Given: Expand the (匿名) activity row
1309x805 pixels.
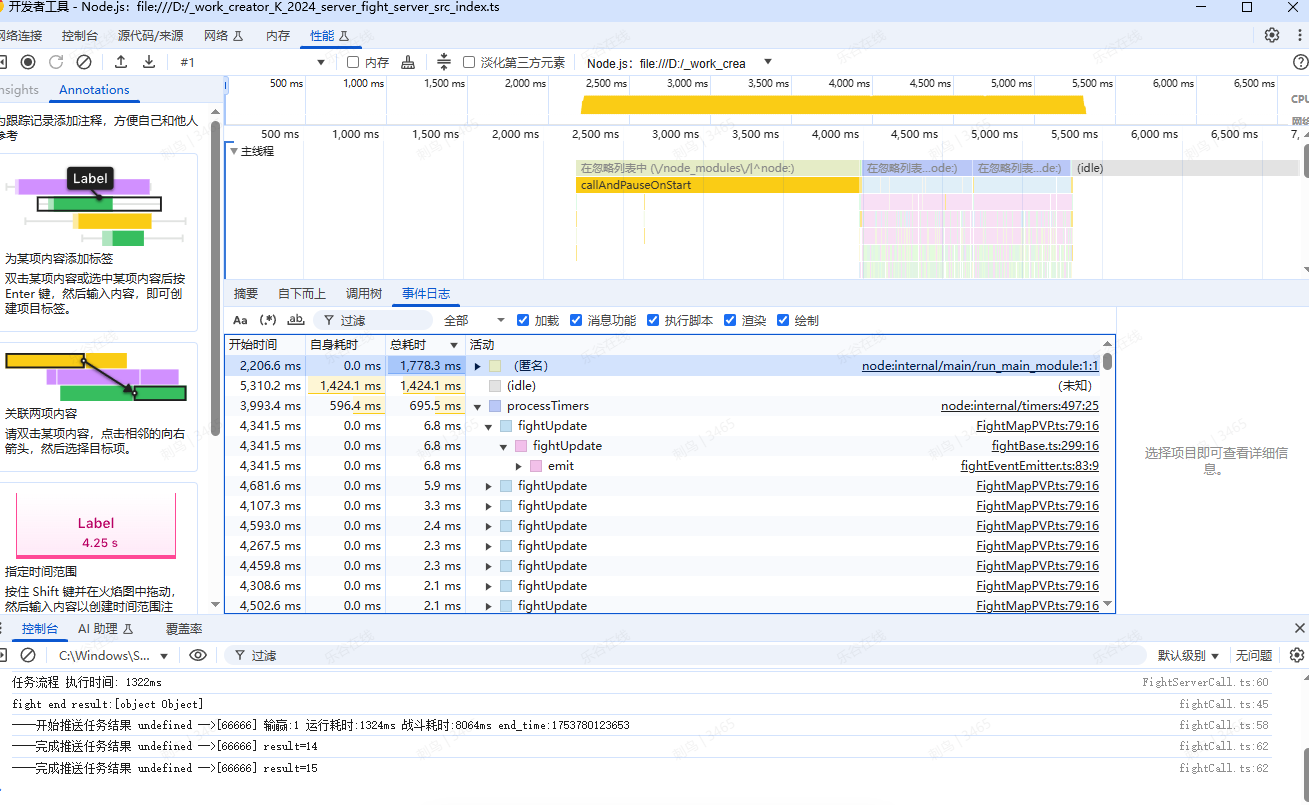Looking at the screenshot, I should pyautogui.click(x=478, y=366).
